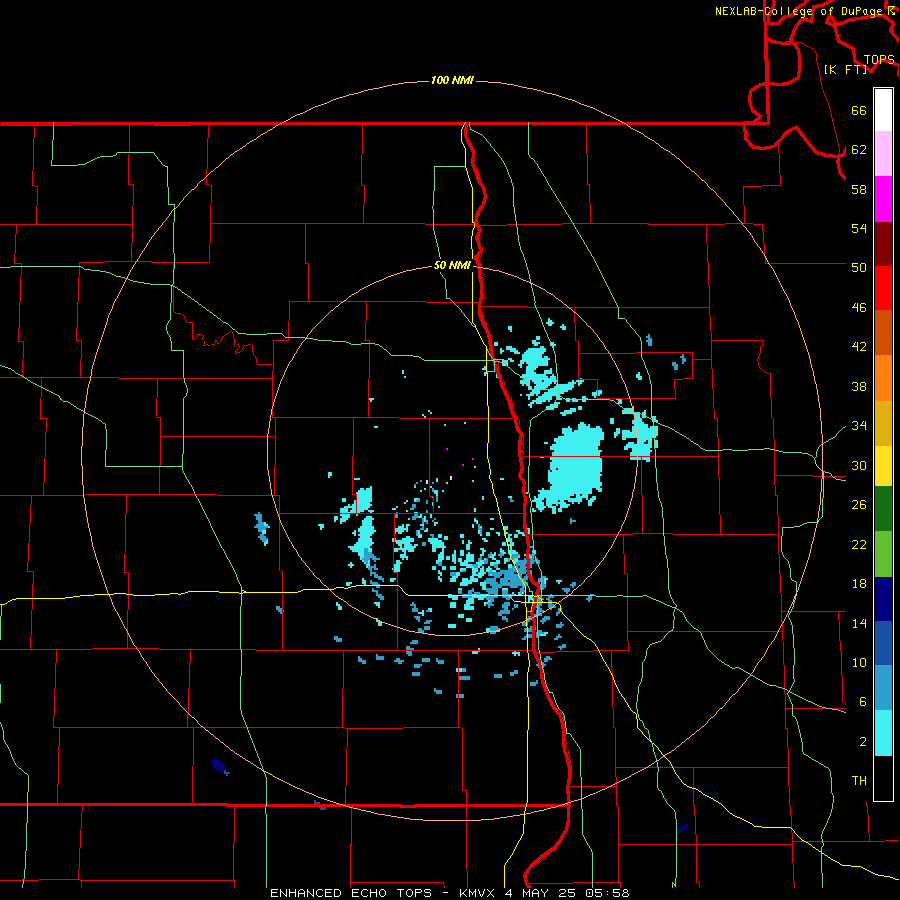Click the white swatch in the tops legend
900x900 pixels.
tap(883, 110)
